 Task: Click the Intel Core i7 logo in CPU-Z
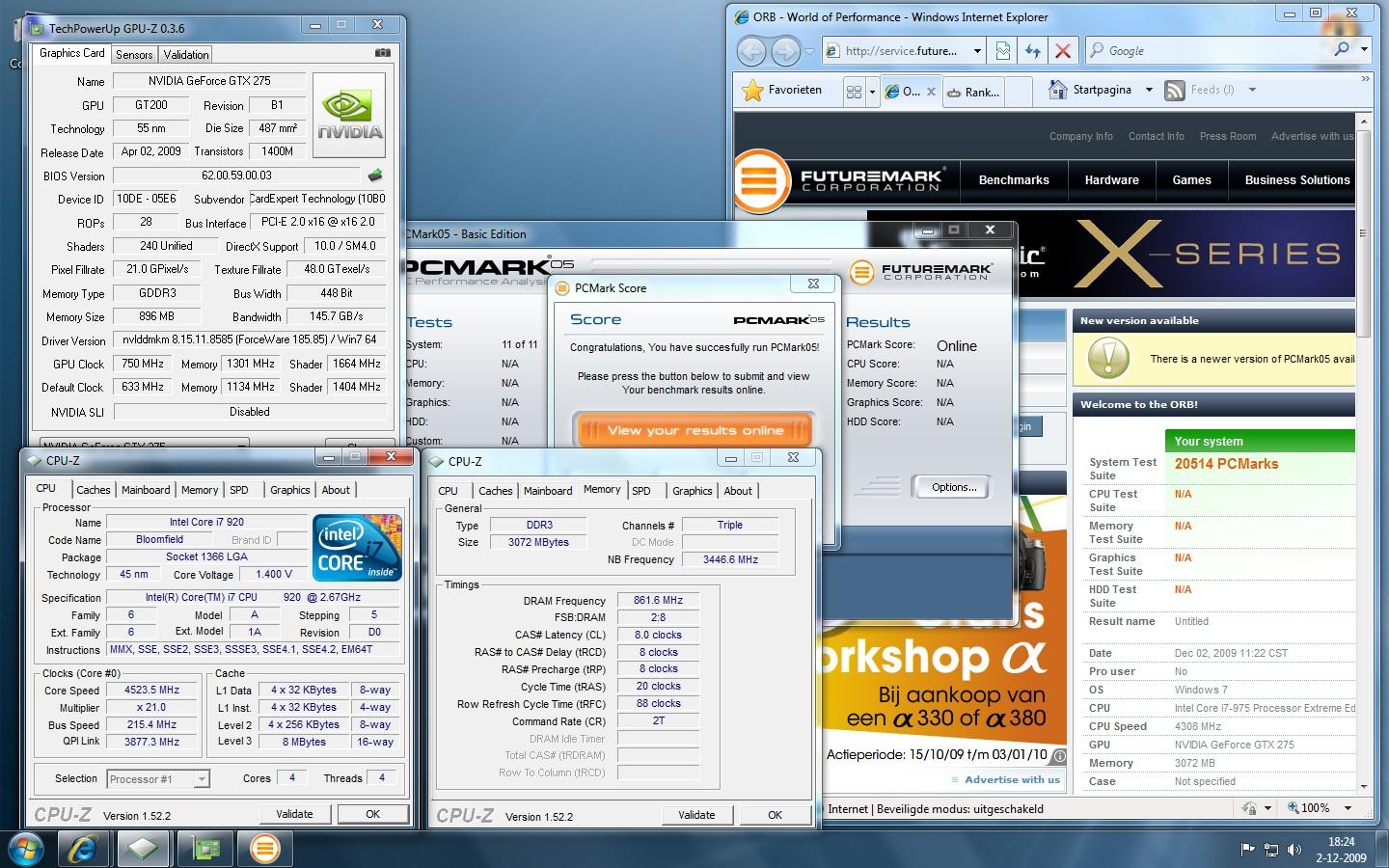coord(356,547)
